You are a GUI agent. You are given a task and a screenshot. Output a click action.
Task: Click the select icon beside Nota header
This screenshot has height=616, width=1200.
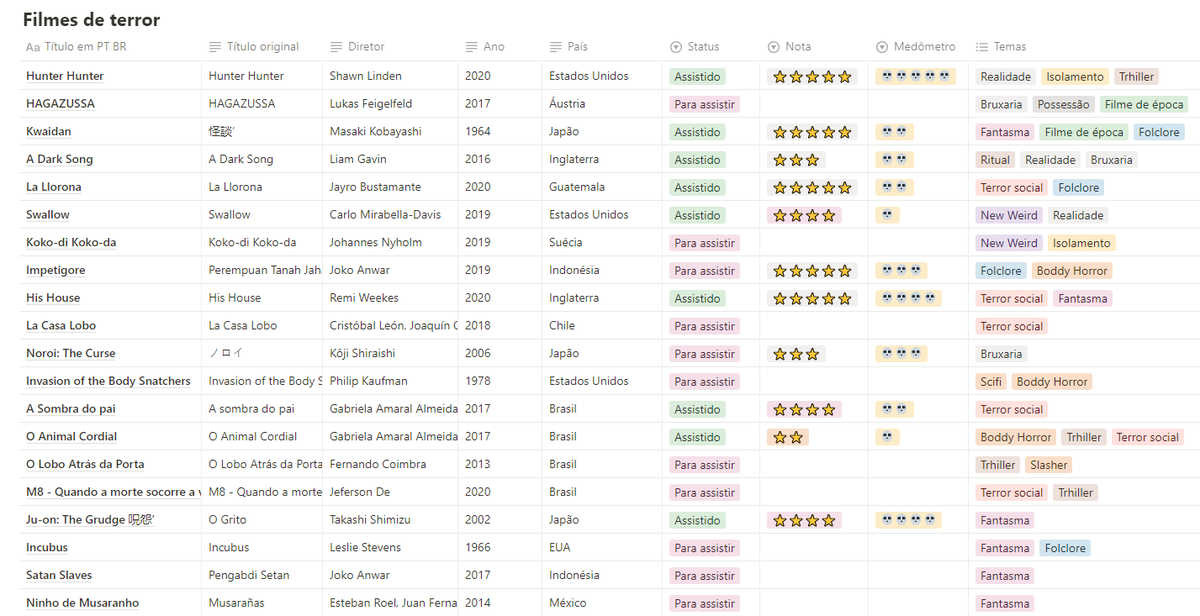pos(774,47)
